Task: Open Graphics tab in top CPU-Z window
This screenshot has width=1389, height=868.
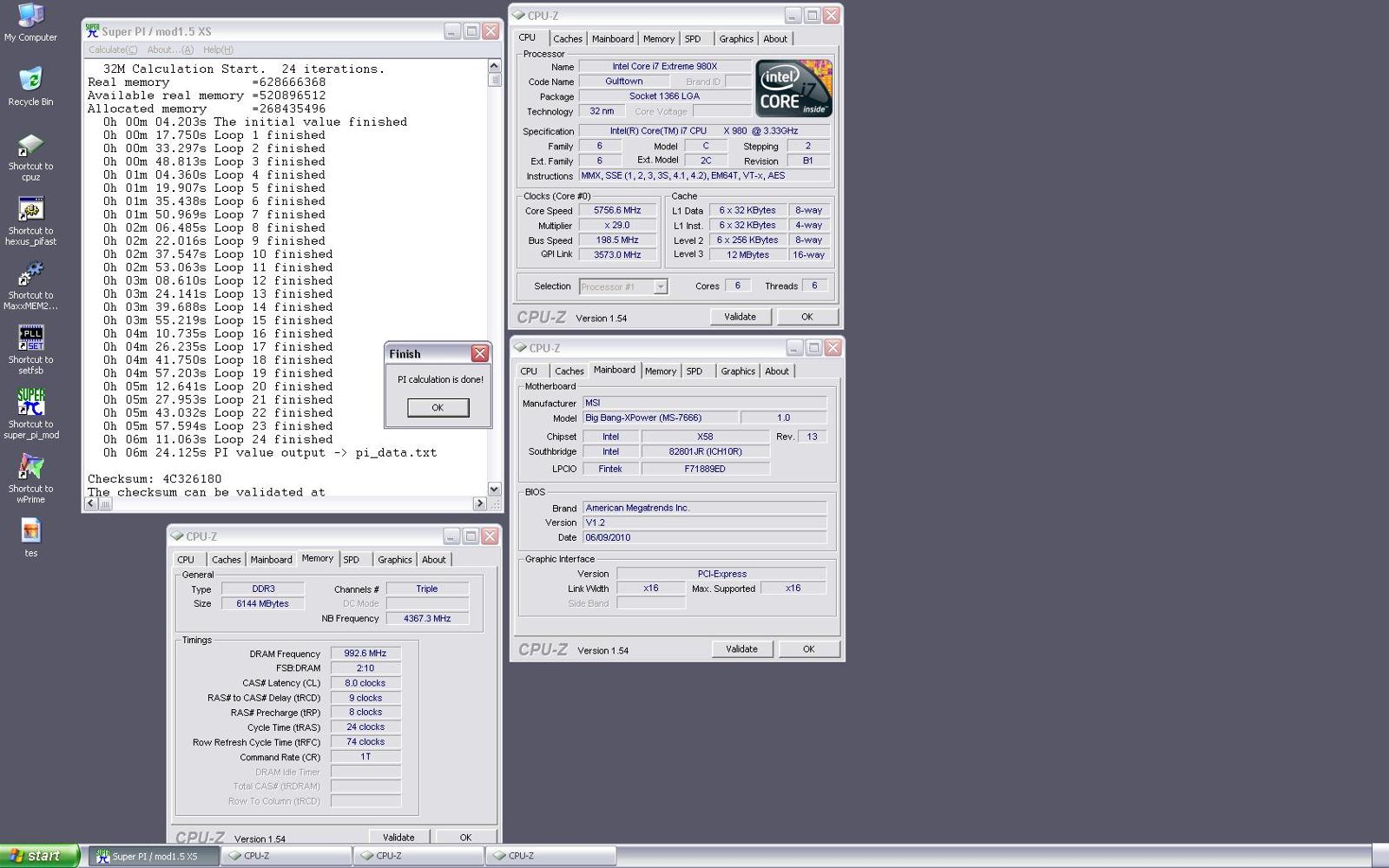Action: pyautogui.click(x=736, y=39)
